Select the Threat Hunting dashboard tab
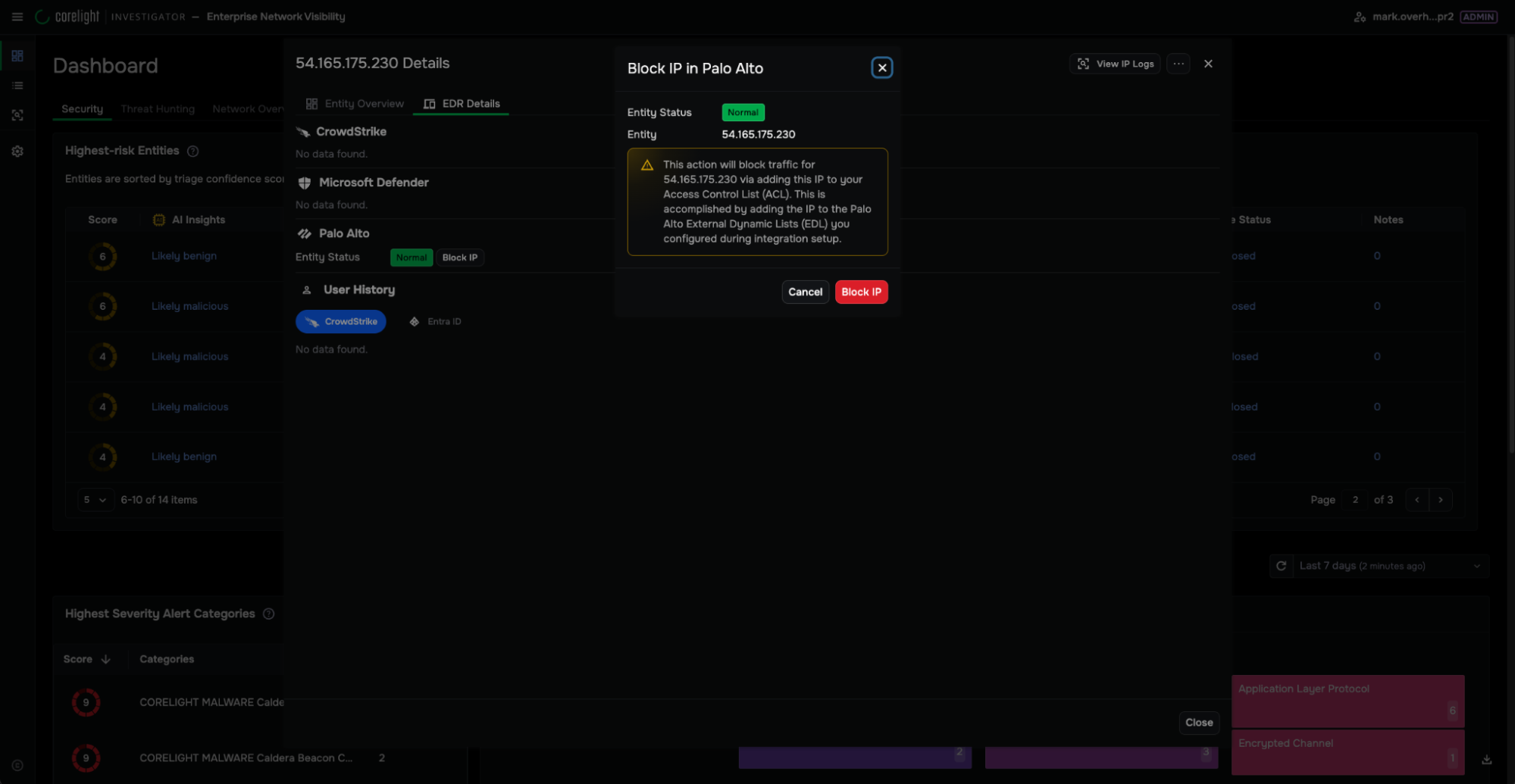Viewport: 1515px width, 784px height. pyautogui.click(x=158, y=109)
